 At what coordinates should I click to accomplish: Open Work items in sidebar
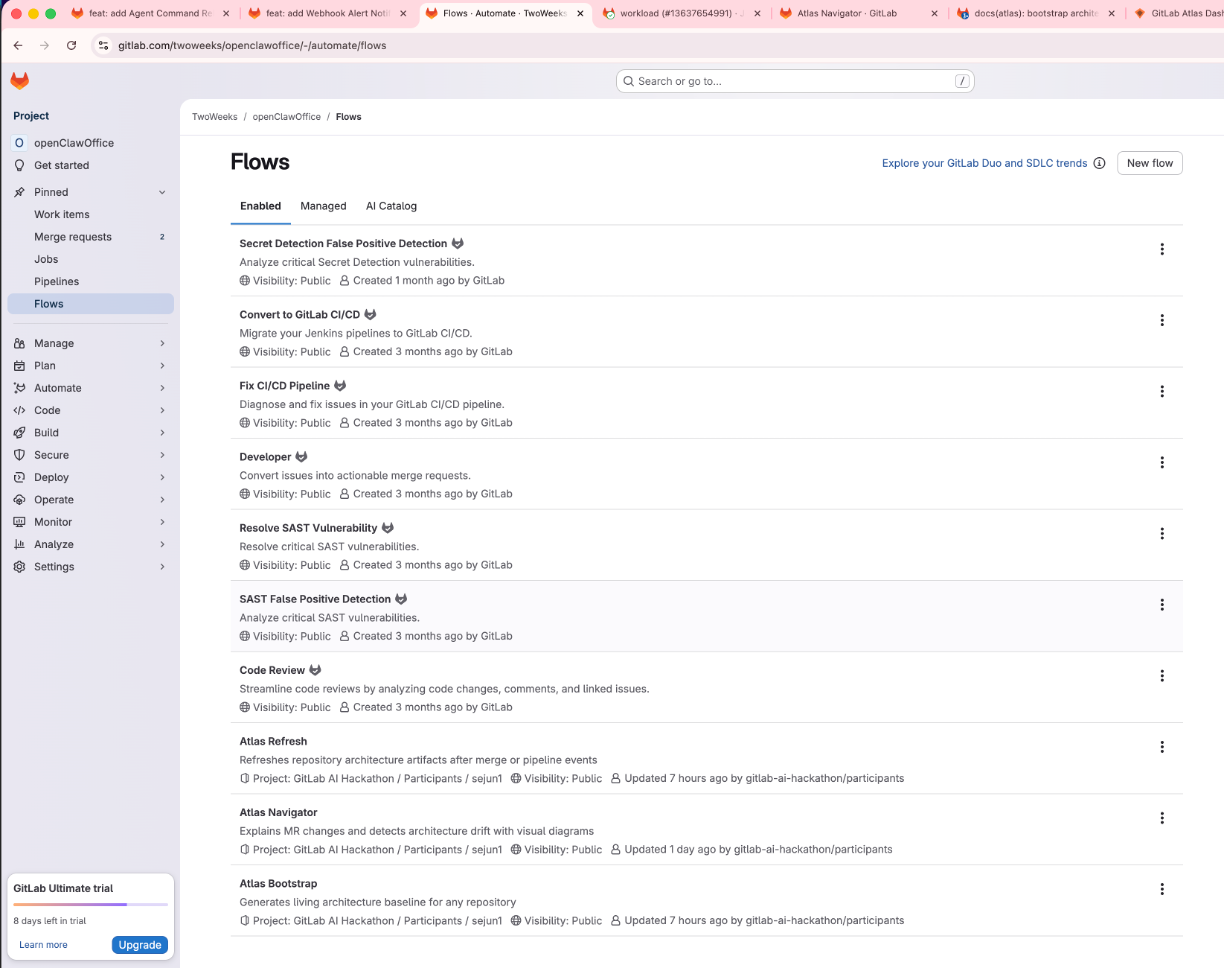pos(90,214)
